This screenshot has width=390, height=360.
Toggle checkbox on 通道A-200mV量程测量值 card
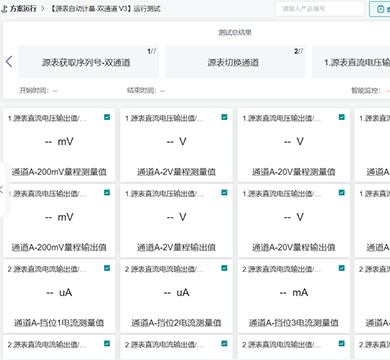point(107,117)
